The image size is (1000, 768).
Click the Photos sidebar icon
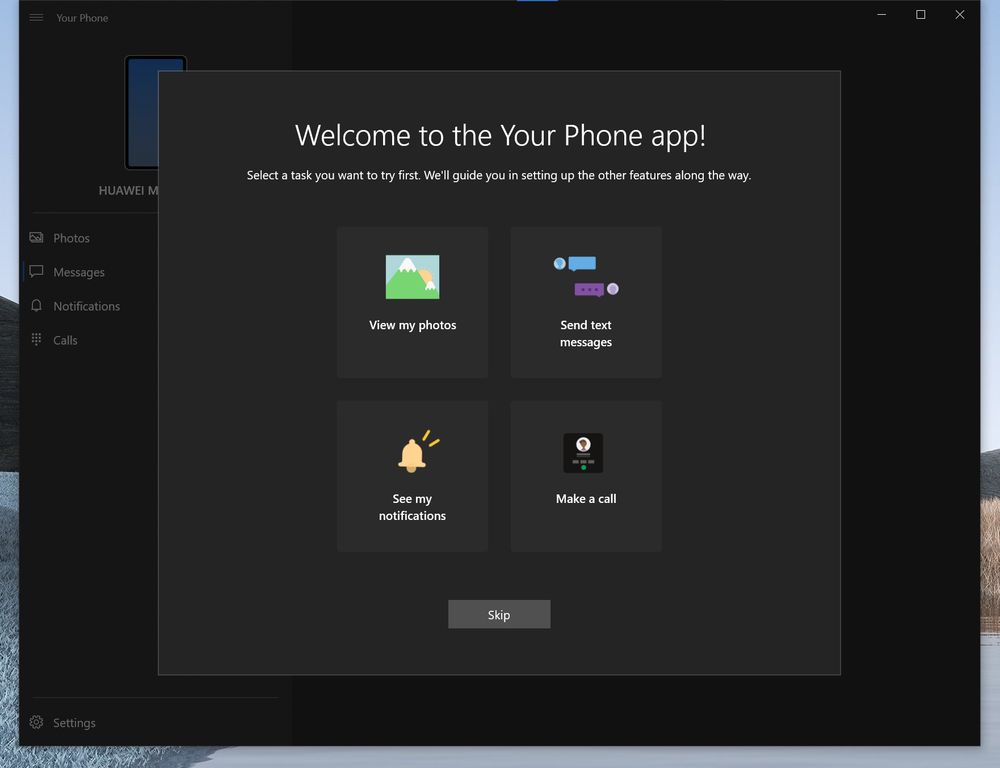point(36,238)
